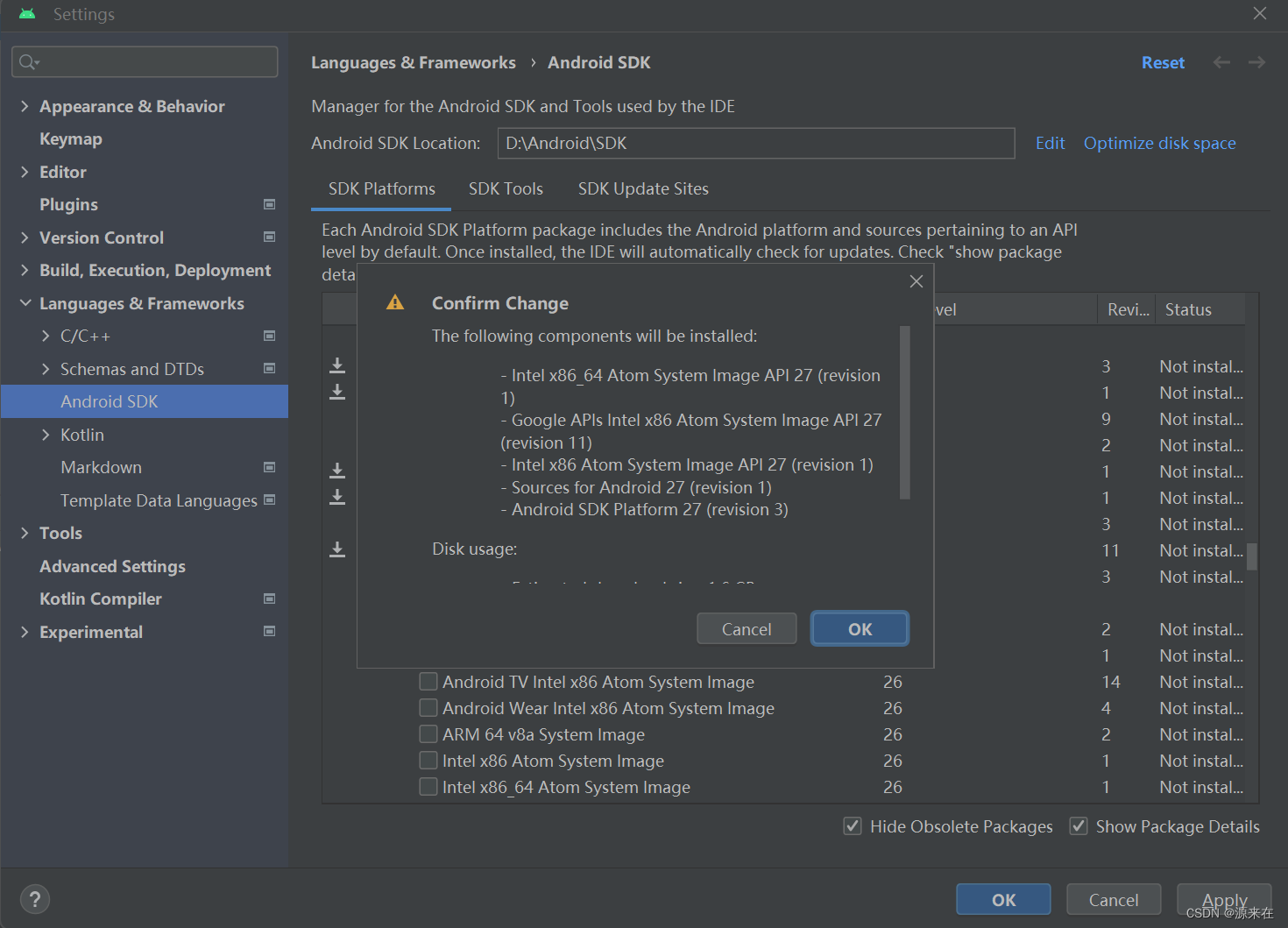Open Template Data Languages page
This screenshot has height=928, width=1288.
point(159,500)
